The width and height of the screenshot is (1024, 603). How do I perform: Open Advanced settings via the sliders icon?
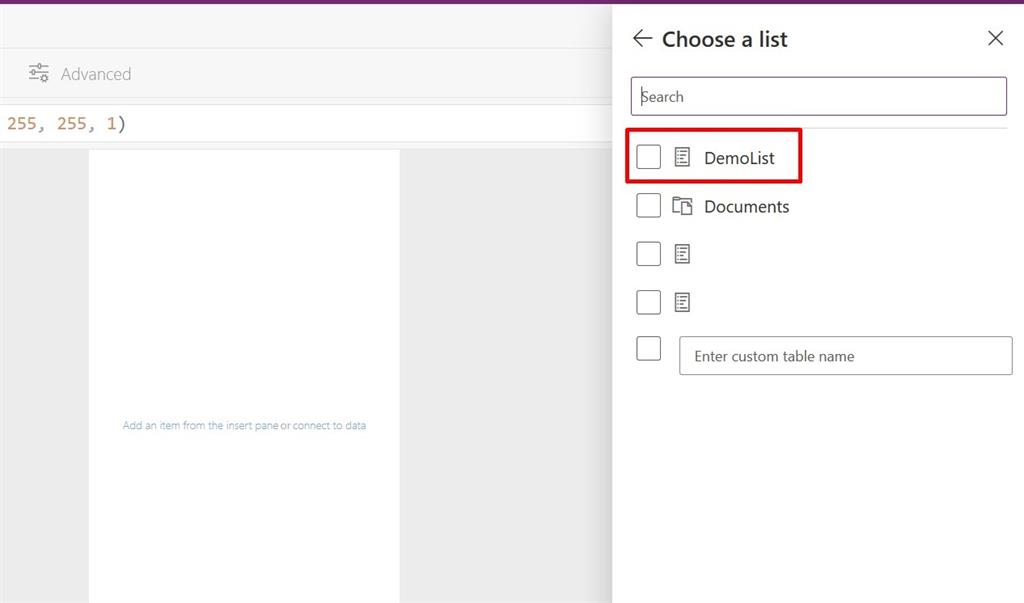pyautogui.click(x=38, y=72)
